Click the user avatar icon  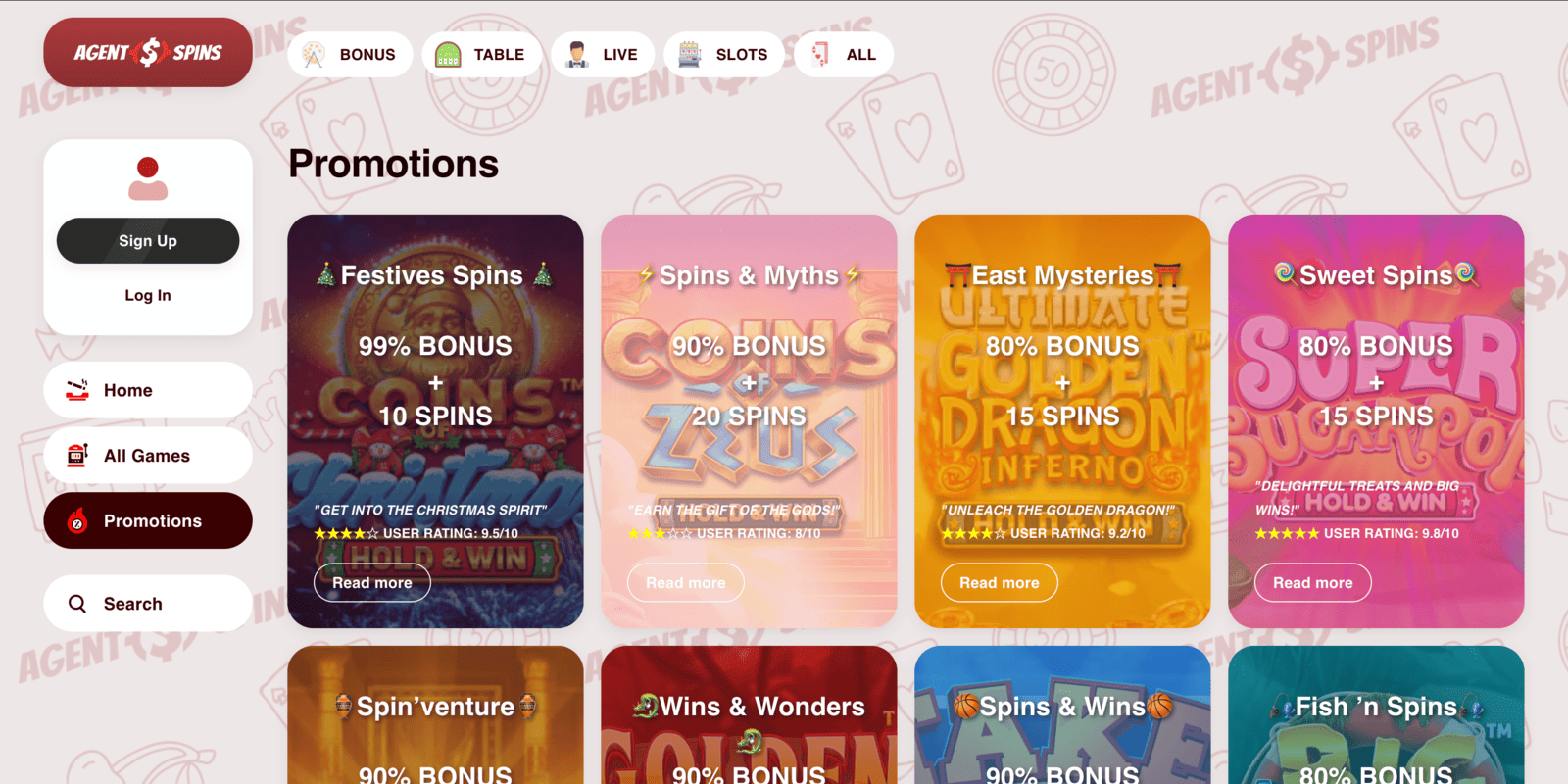coord(148,178)
